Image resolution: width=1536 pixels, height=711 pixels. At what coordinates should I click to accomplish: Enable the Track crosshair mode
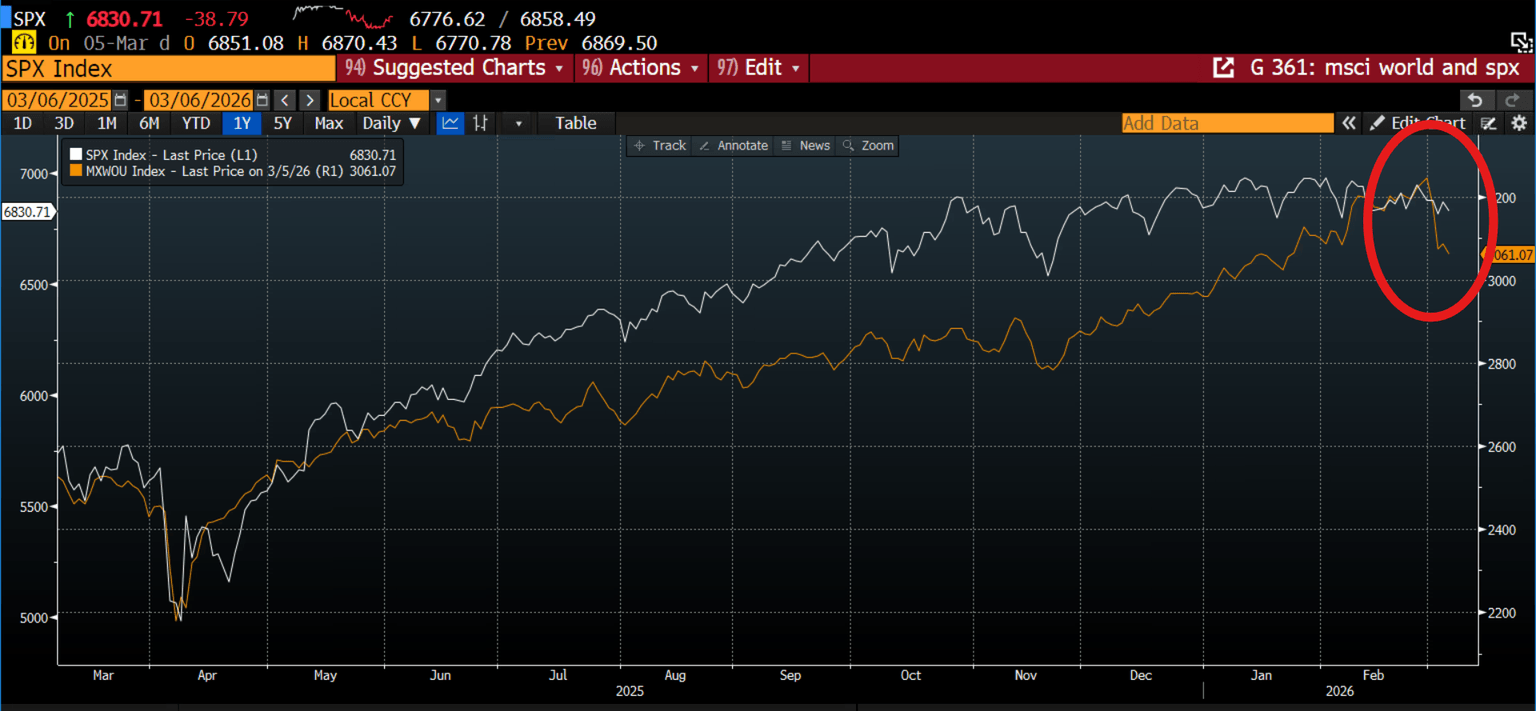[x=660, y=146]
